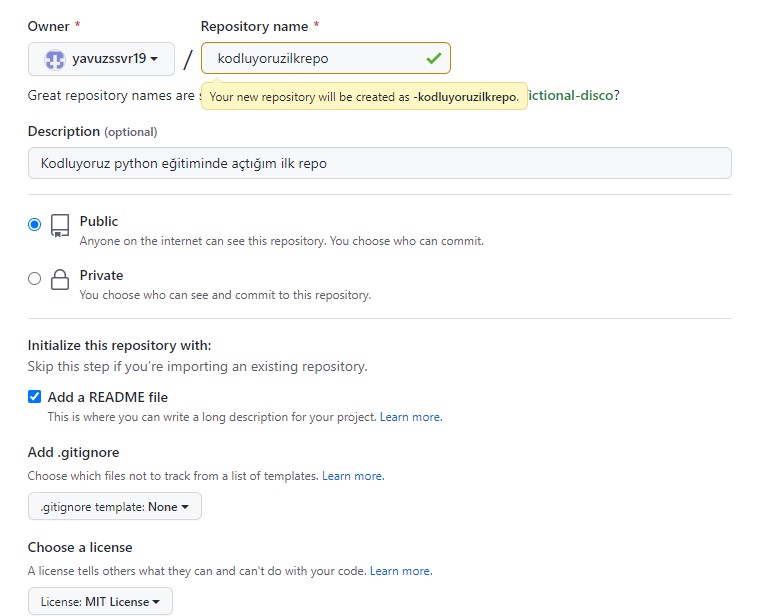Click the Choose a license heading
Screen dimensions: 784x616
click(x=80, y=547)
